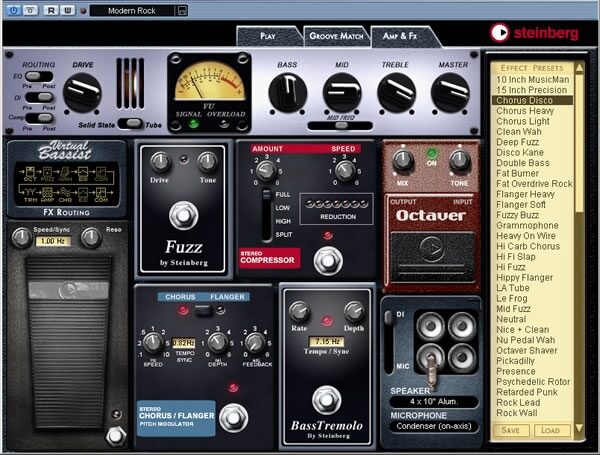Click the tremolo 7.15 Hz tempo field

coord(326,341)
